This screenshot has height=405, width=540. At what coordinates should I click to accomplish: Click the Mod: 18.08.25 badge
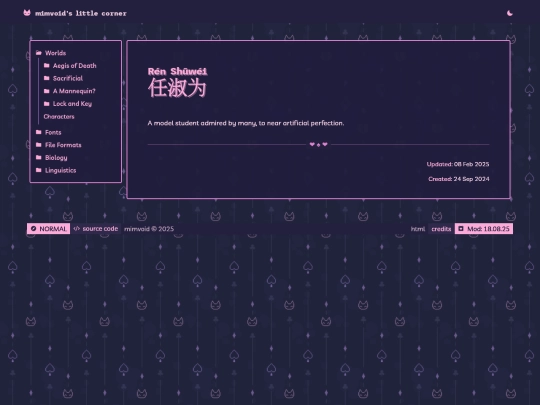tap(484, 229)
